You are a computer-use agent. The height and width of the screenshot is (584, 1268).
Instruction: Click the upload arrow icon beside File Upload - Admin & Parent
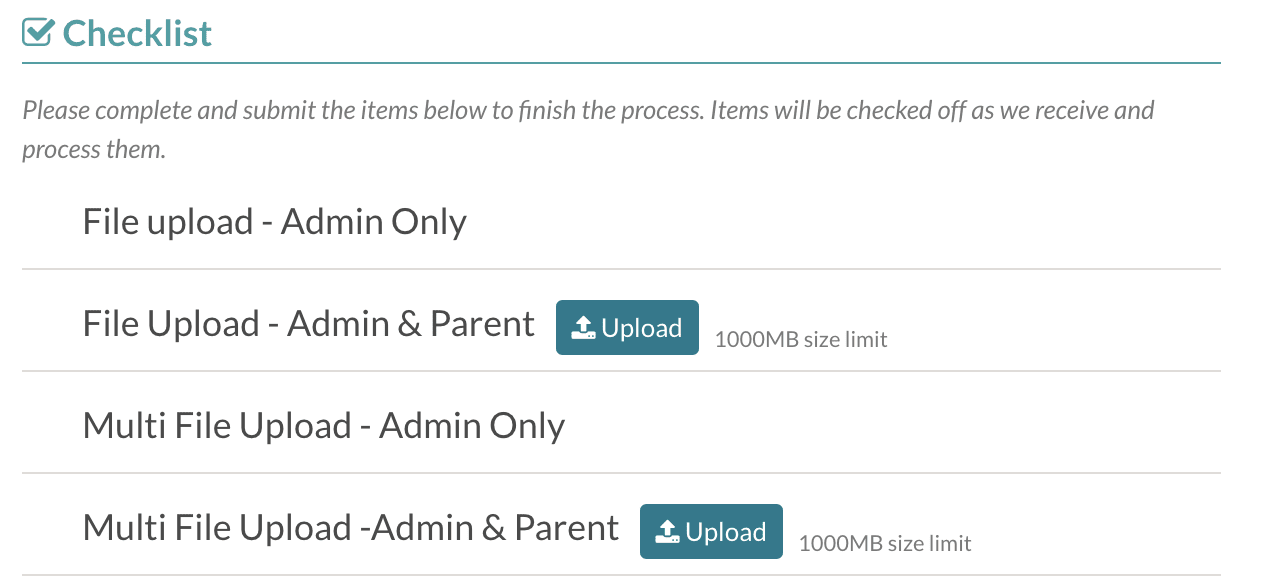coord(583,328)
